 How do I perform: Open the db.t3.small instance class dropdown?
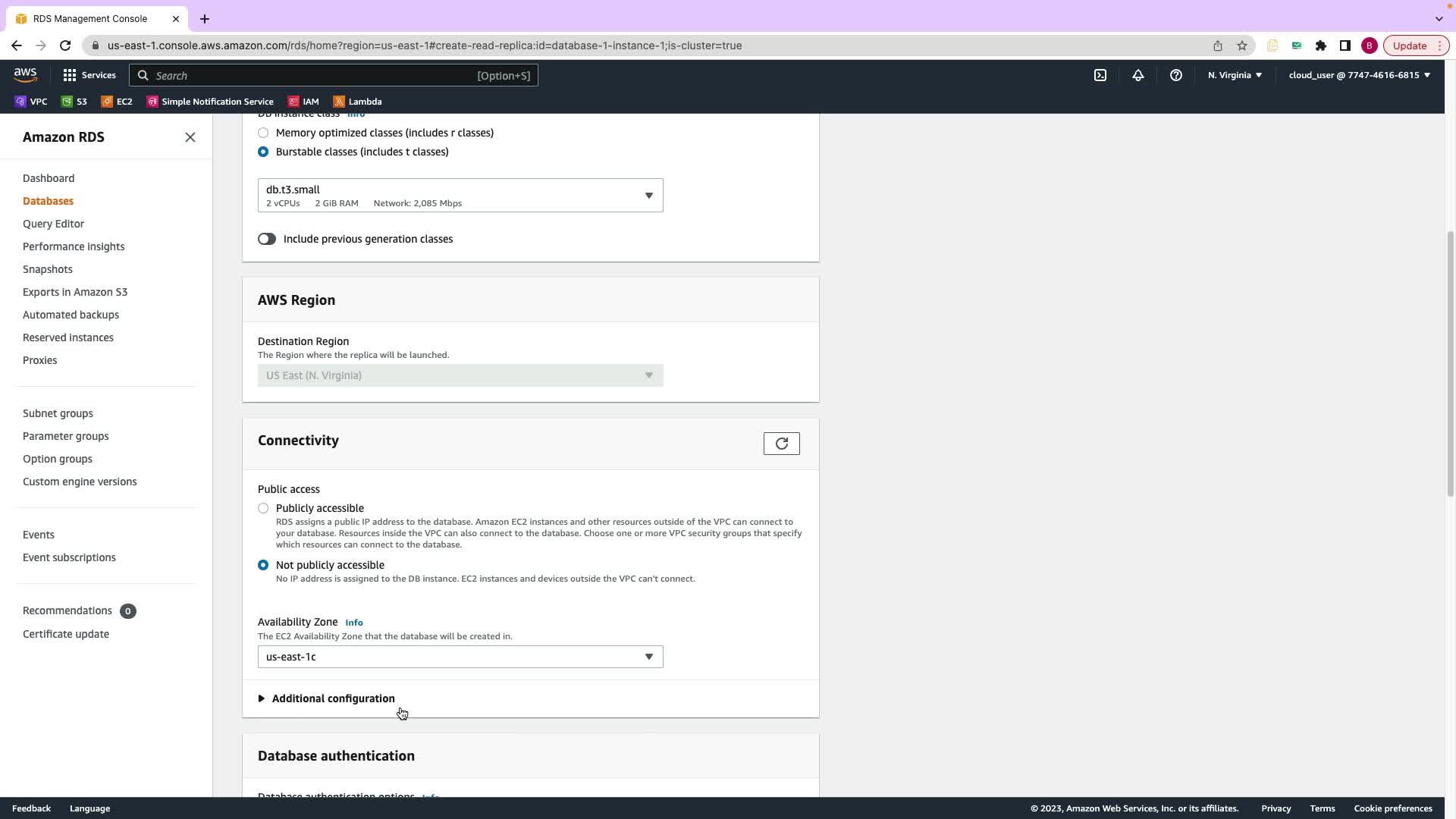click(460, 196)
